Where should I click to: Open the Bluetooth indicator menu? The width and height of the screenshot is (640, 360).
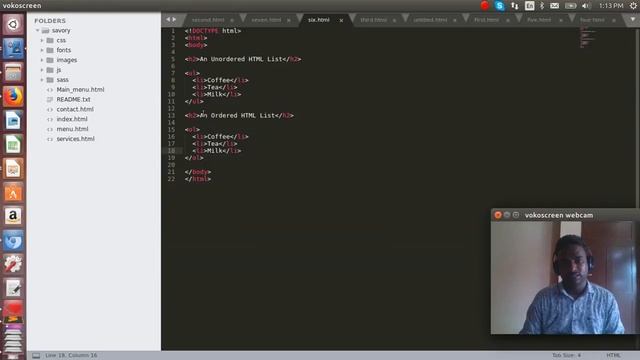tap(542, 6)
